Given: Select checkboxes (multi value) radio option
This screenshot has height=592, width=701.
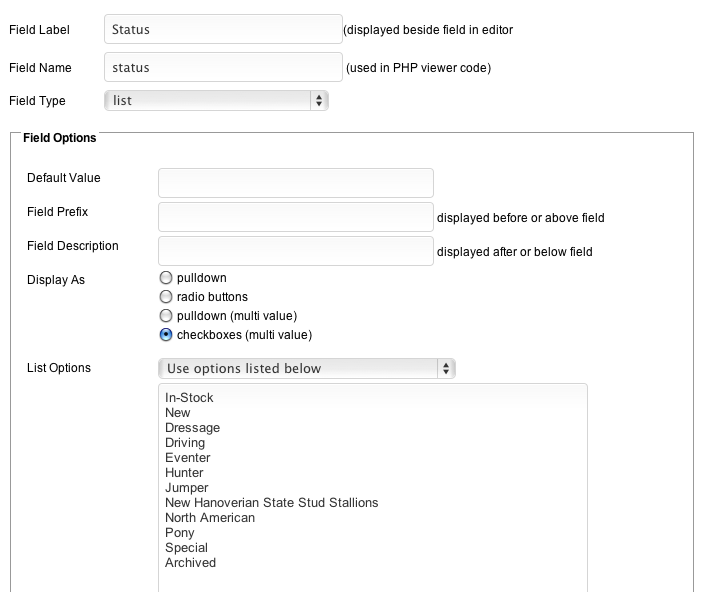Looking at the screenshot, I should (166, 335).
